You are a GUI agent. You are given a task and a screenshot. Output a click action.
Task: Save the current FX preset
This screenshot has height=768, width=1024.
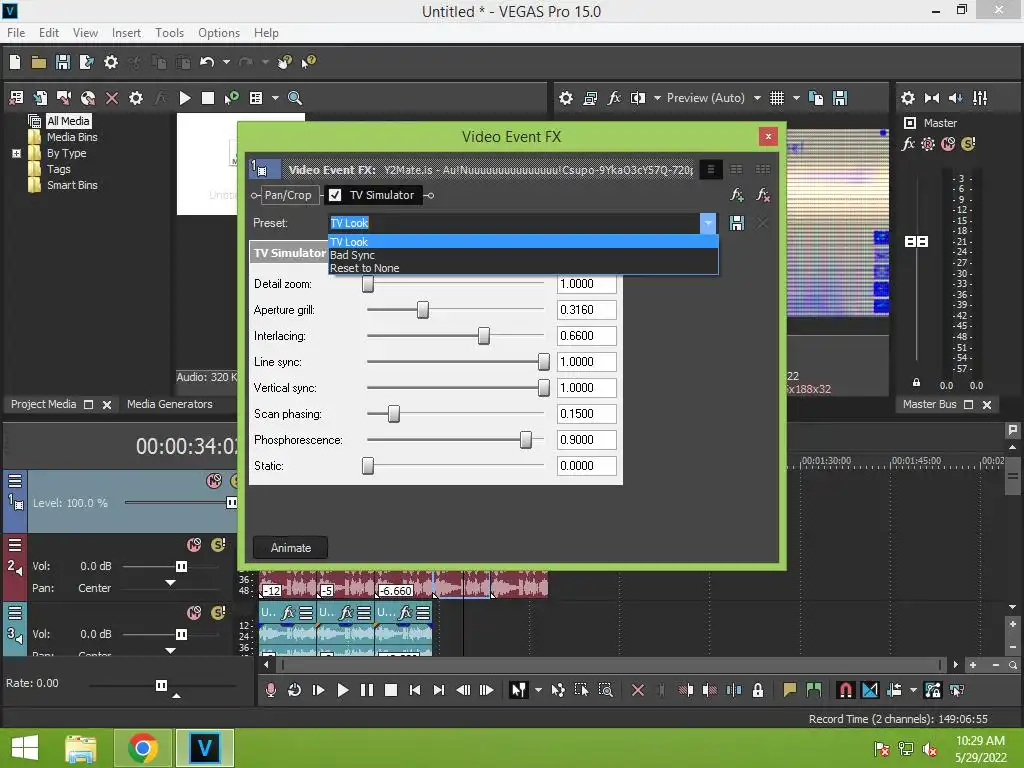tap(737, 223)
